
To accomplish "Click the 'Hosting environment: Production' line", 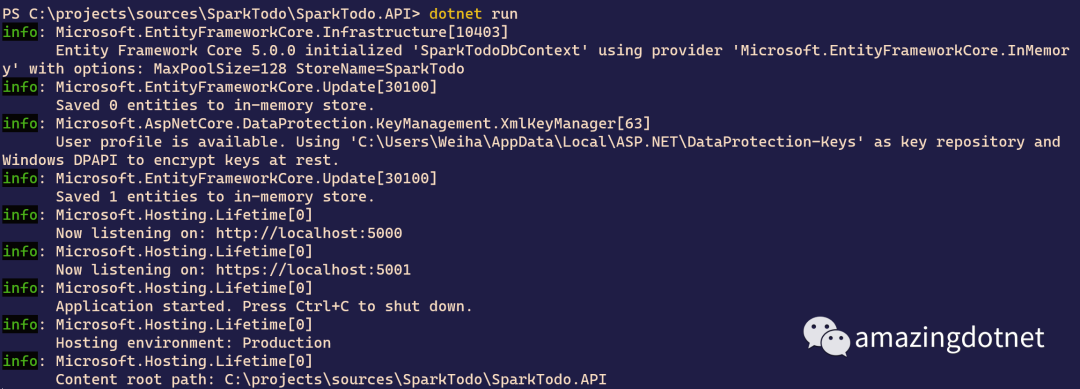I will [x=193, y=342].
